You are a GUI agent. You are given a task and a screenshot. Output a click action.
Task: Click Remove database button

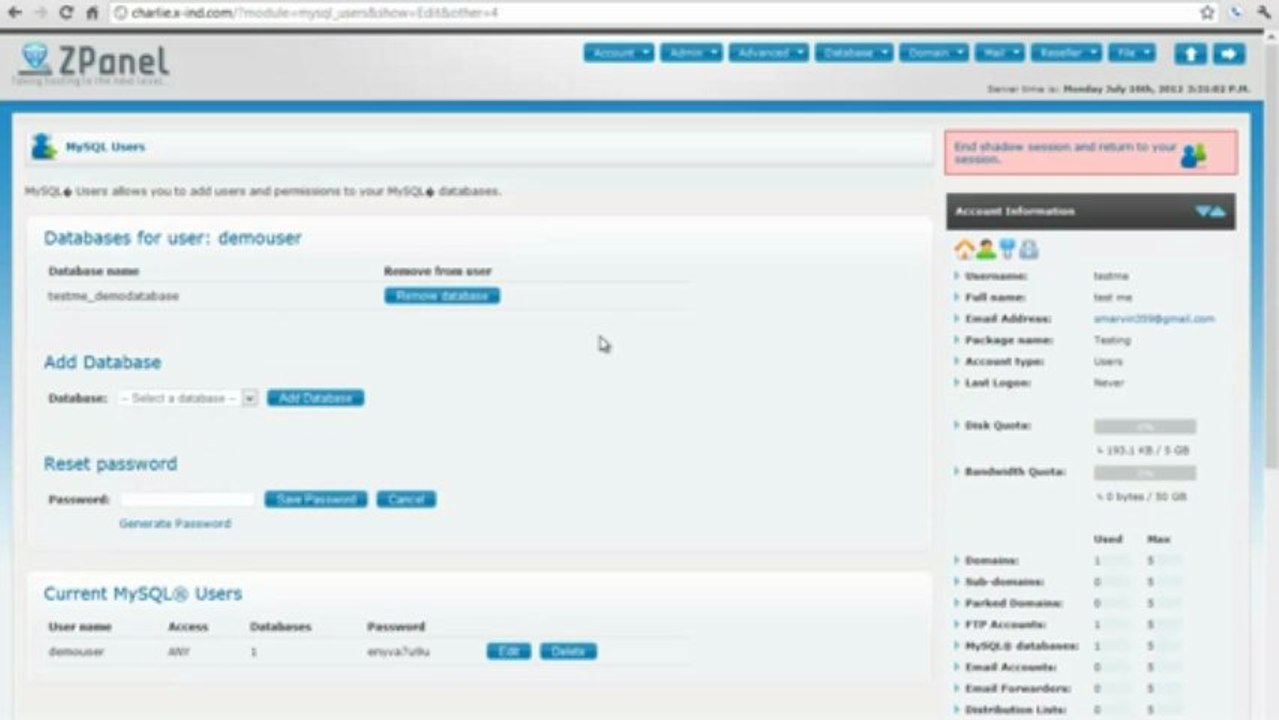[x=442, y=296]
